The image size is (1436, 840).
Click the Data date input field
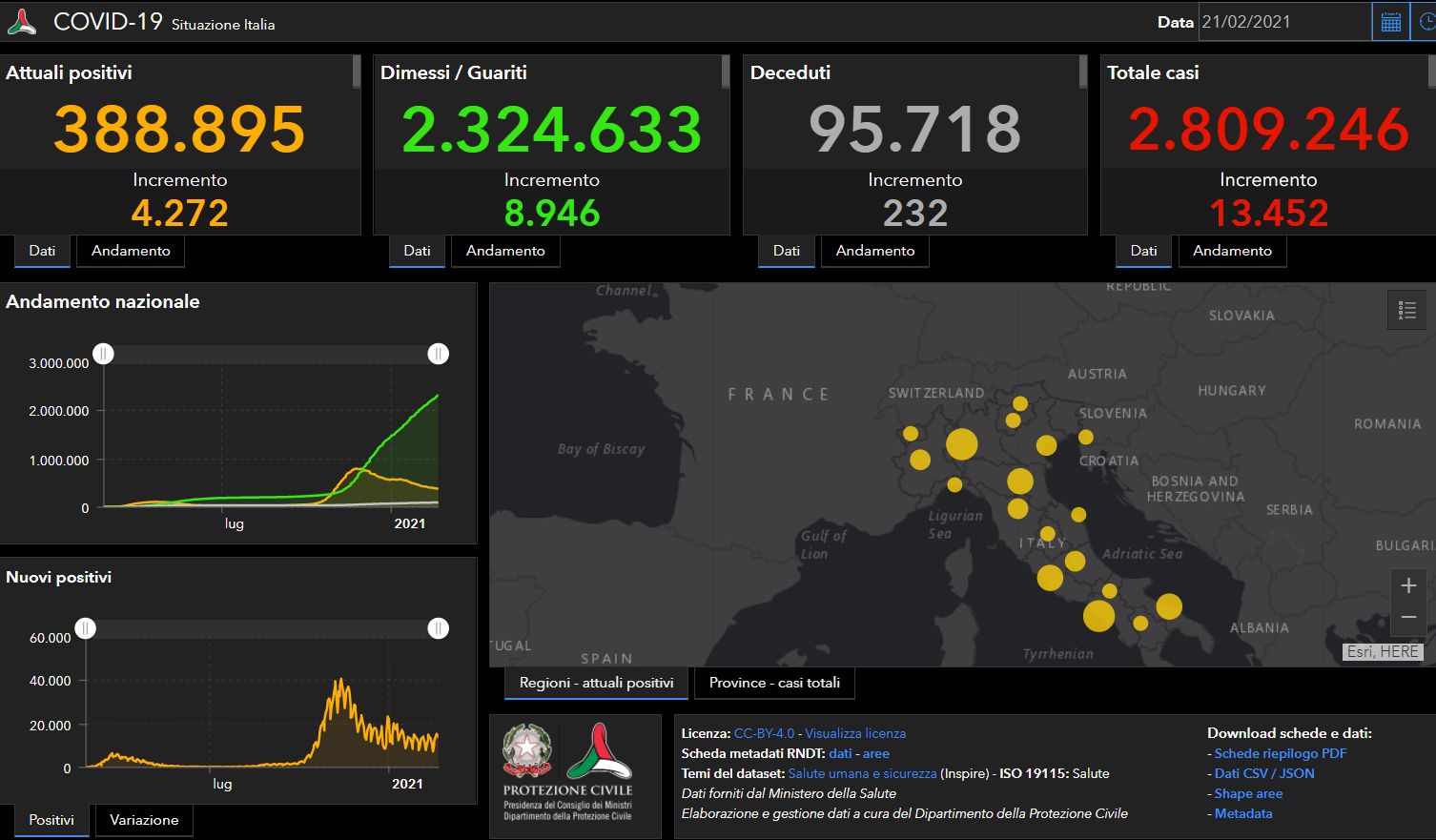pos(1282,22)
